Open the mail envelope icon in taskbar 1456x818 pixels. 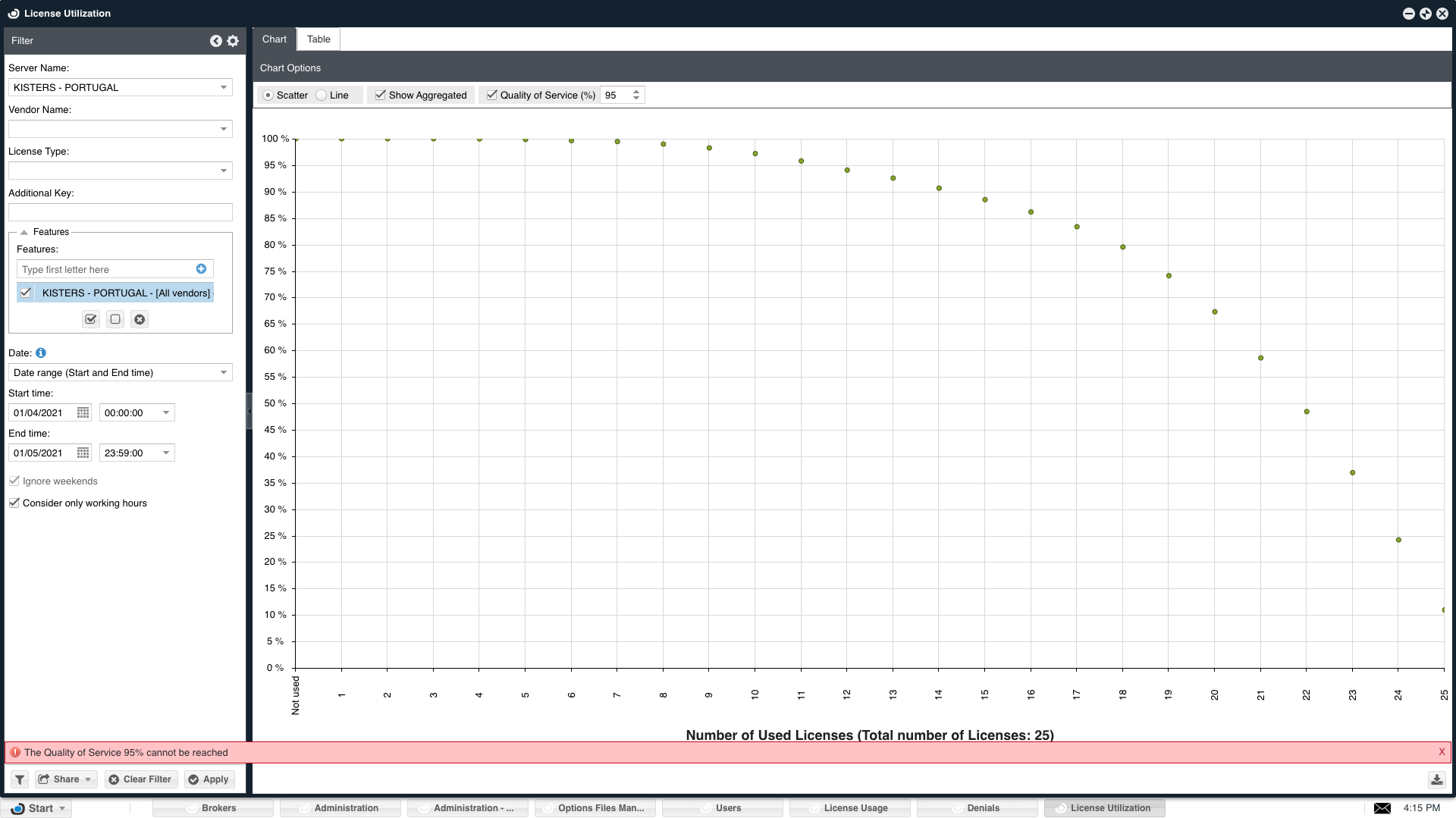(x=1382, y=808)
